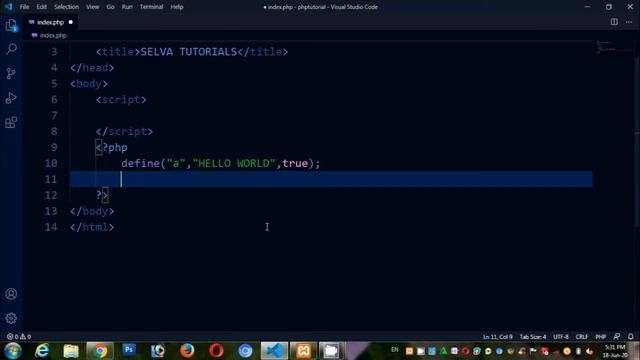Open the Source Control view
This screenshot has width=640, height=360.
[11, 73]
